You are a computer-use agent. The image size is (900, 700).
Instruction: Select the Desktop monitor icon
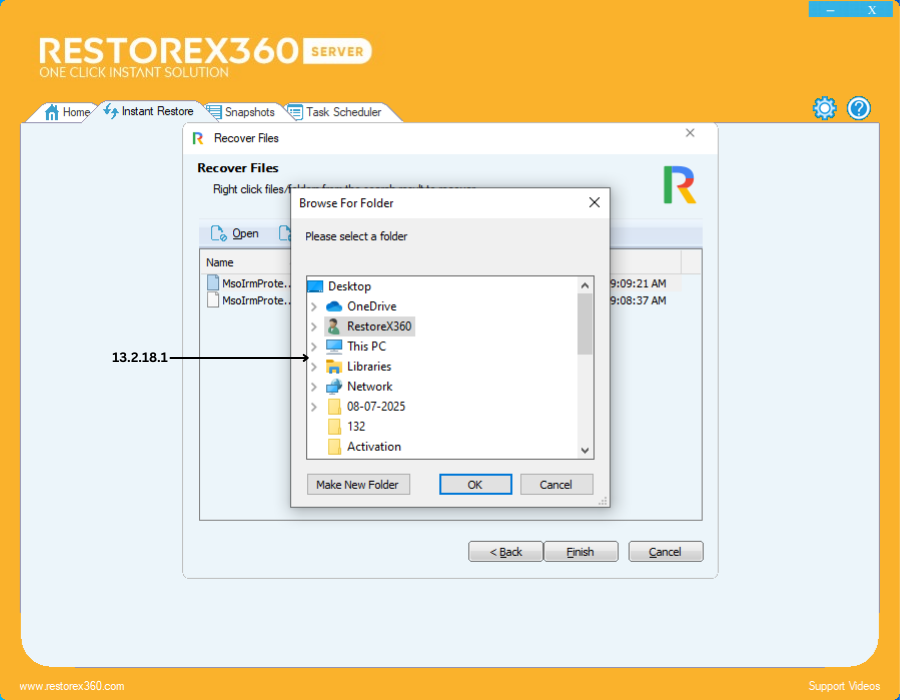315,286
